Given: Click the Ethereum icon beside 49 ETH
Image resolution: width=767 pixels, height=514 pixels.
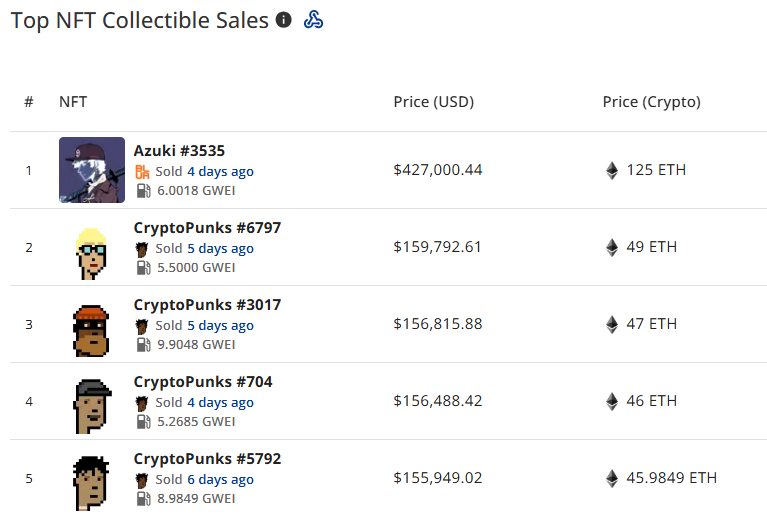Looking at the screenshot, I should (x=612, y=247).
